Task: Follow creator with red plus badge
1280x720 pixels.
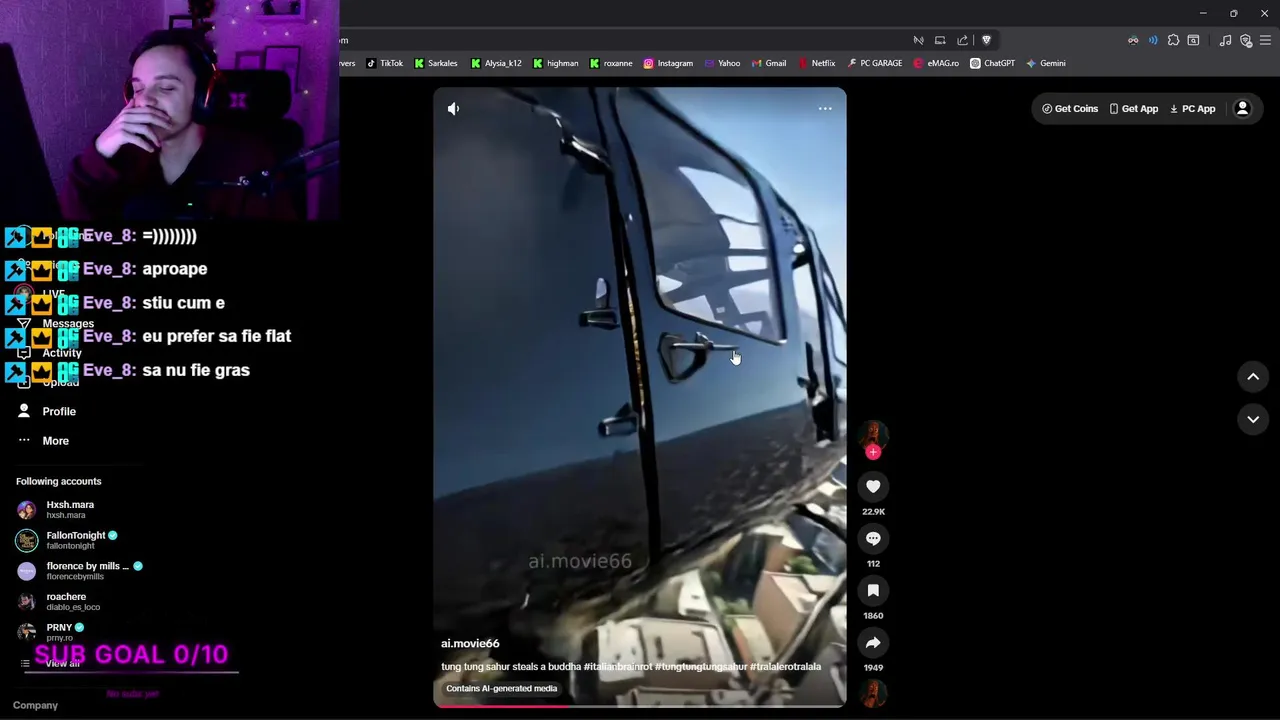Action: tap(873, 453)
